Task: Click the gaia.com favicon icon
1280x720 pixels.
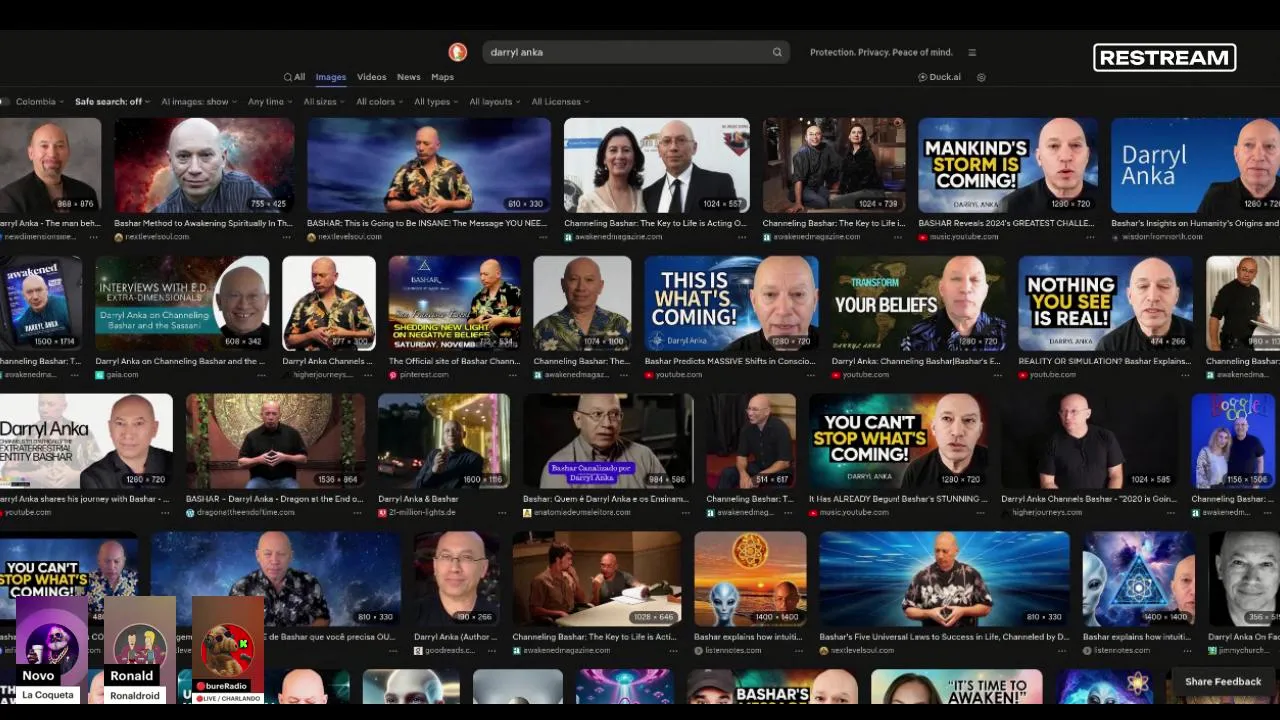Action: [100, 375]
